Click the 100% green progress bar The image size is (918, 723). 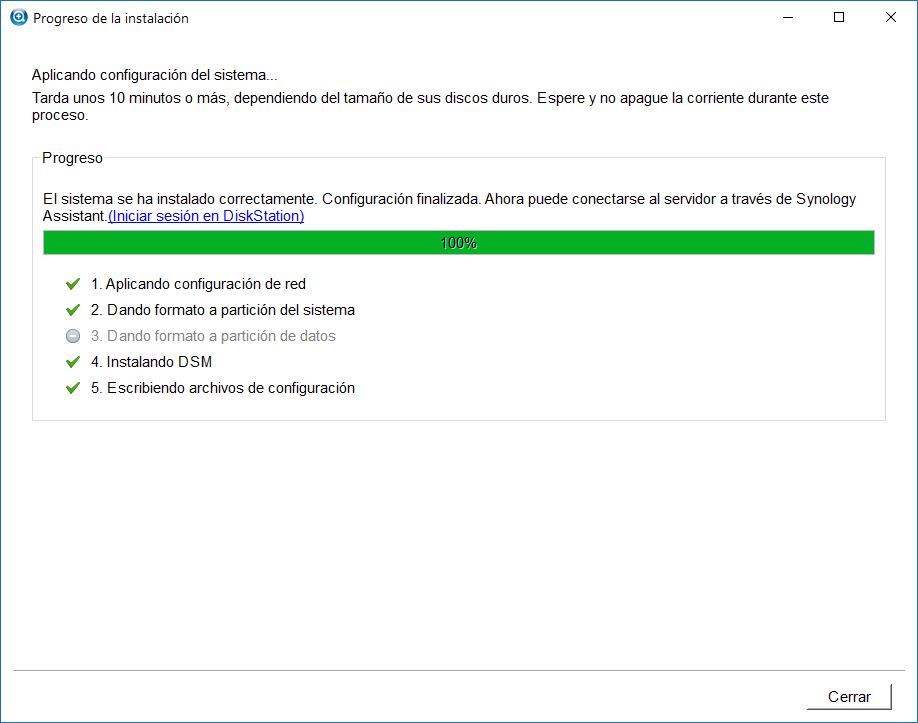[x=458, y=242]
